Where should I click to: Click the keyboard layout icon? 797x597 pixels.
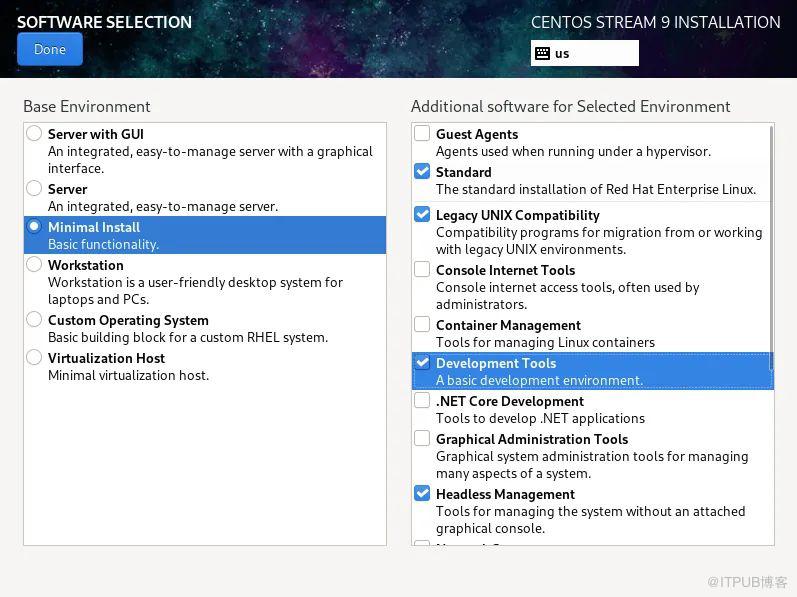[x=543, y=53]
